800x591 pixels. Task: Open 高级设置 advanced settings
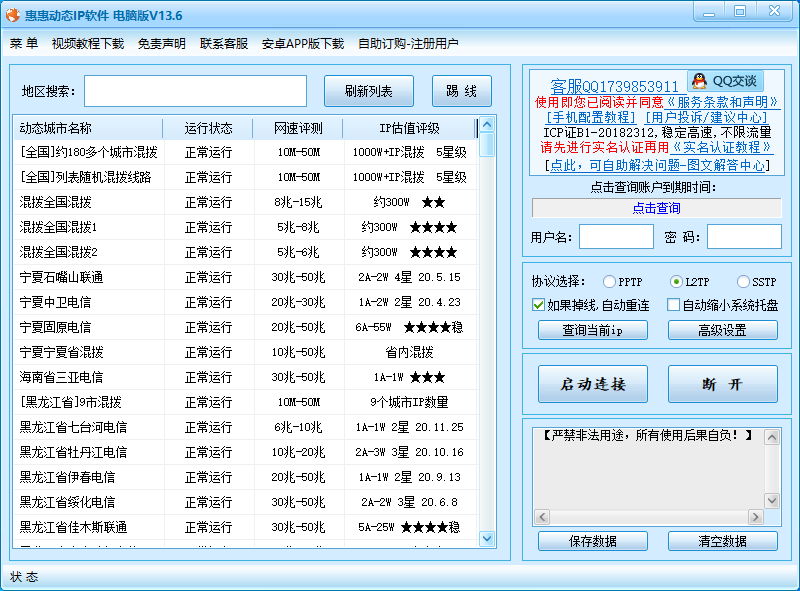pos(722,330)
